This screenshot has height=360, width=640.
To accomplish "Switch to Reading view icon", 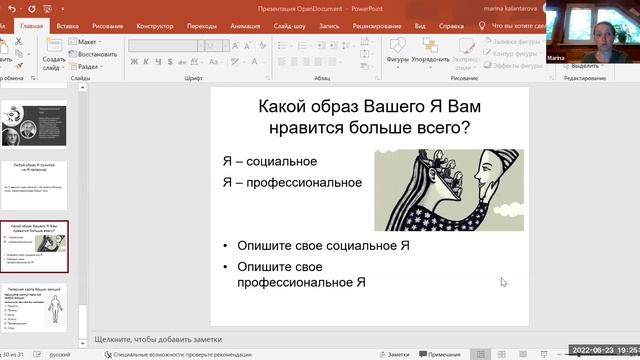I will pos(523,354).
